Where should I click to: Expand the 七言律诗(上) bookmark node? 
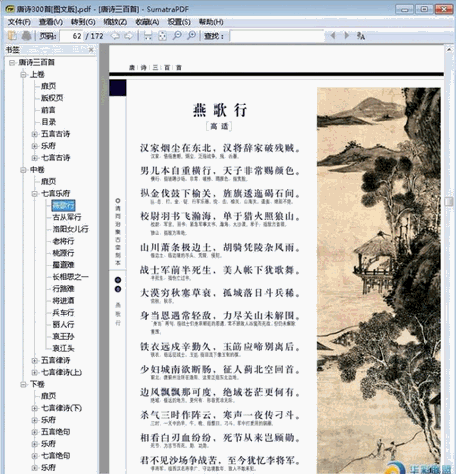coord(34,372)
